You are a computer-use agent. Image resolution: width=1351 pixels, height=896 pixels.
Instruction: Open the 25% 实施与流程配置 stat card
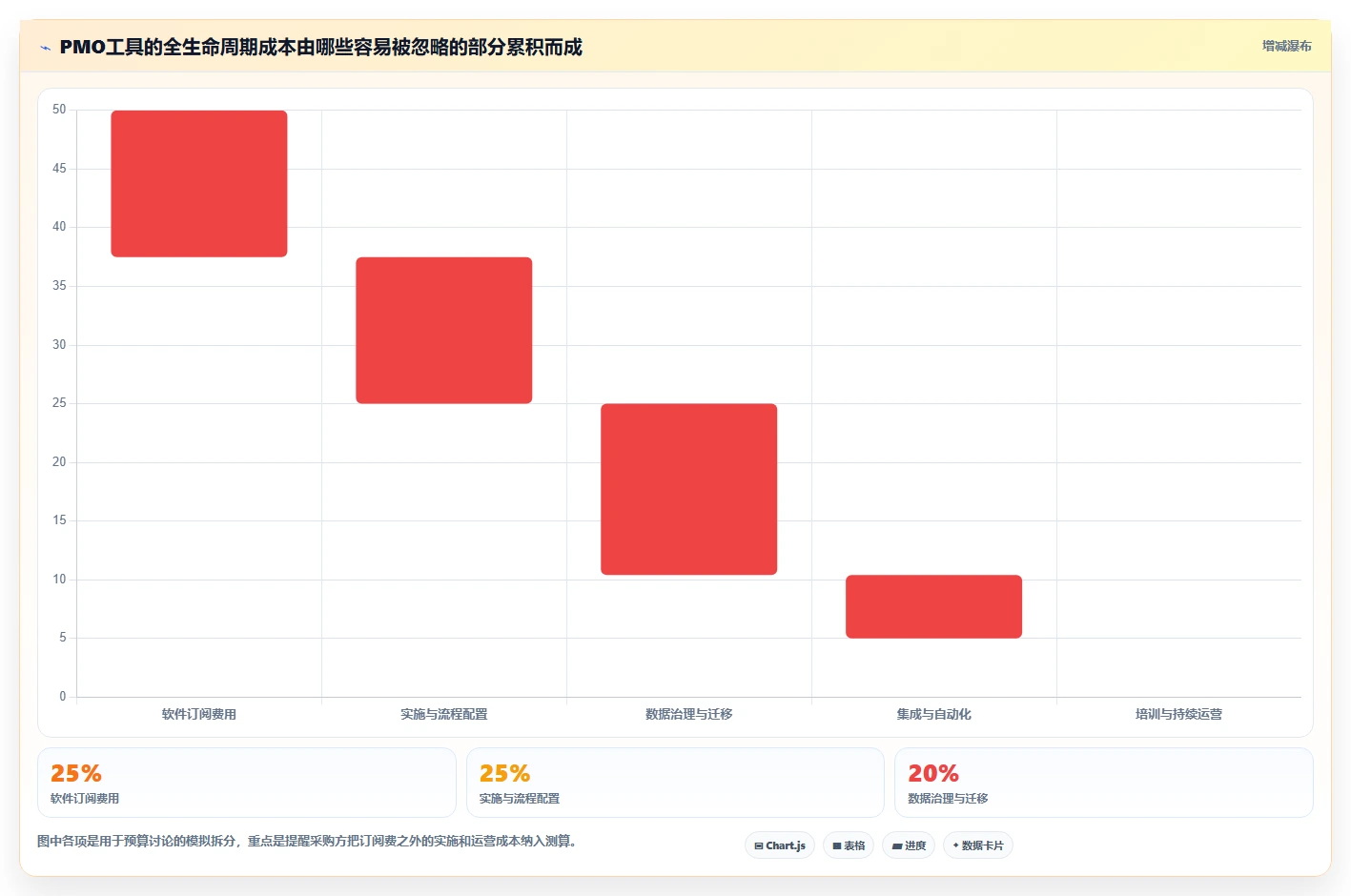pos(675,783)
